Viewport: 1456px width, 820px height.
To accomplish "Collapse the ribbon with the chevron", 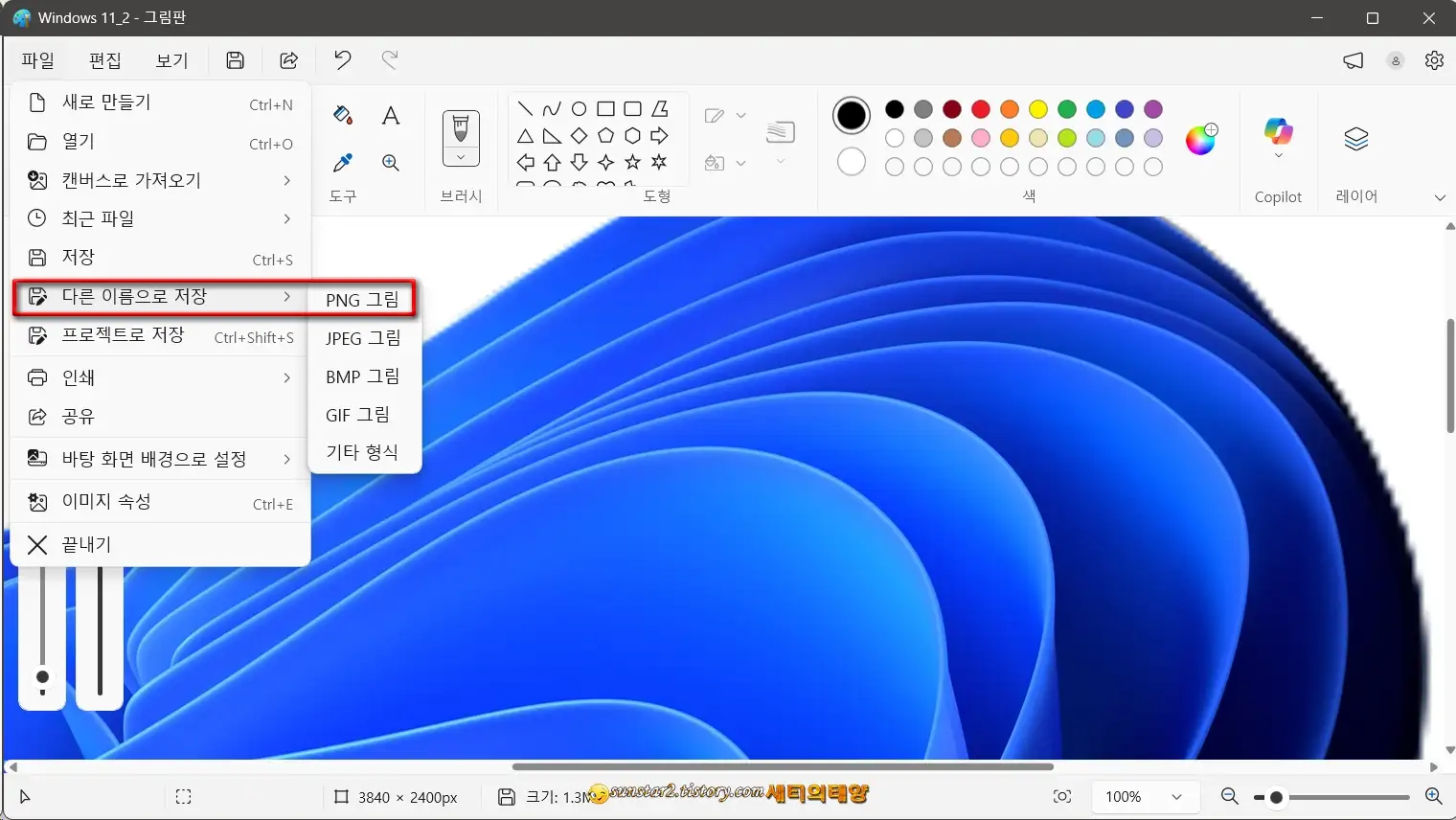I will (x=1439, y=197).
